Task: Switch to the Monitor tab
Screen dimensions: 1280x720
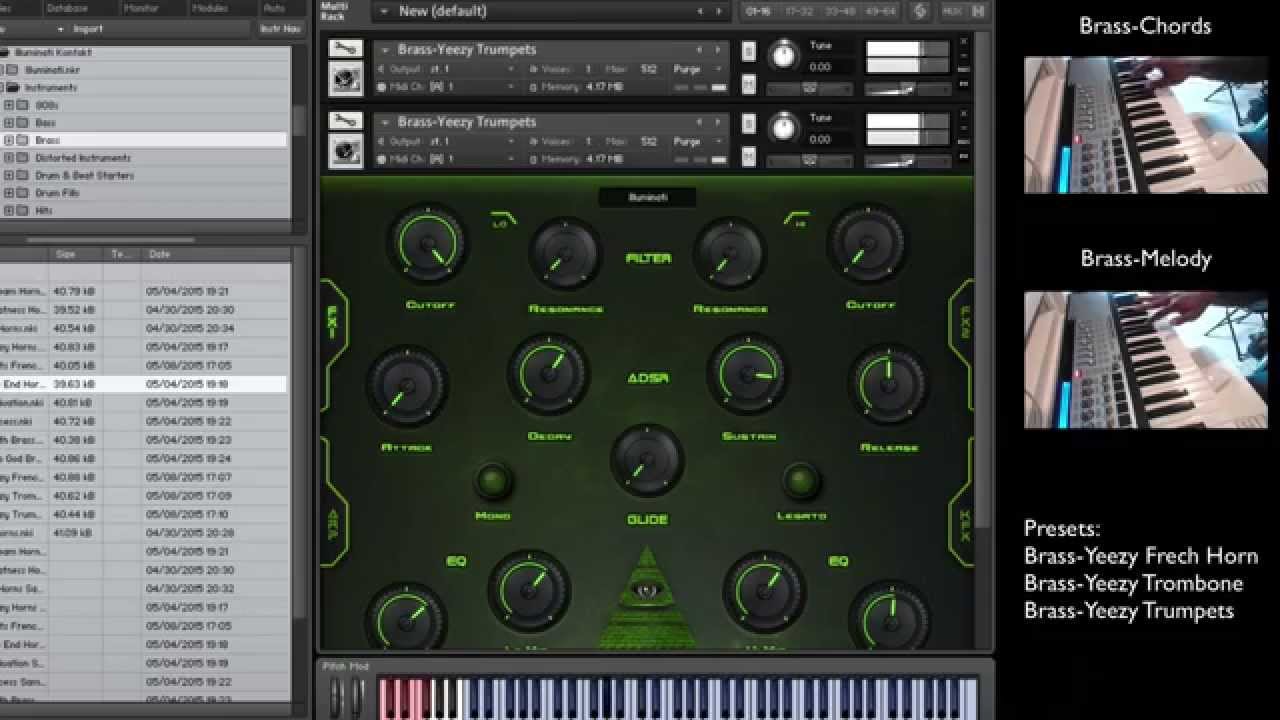Action: click(141, 8)
